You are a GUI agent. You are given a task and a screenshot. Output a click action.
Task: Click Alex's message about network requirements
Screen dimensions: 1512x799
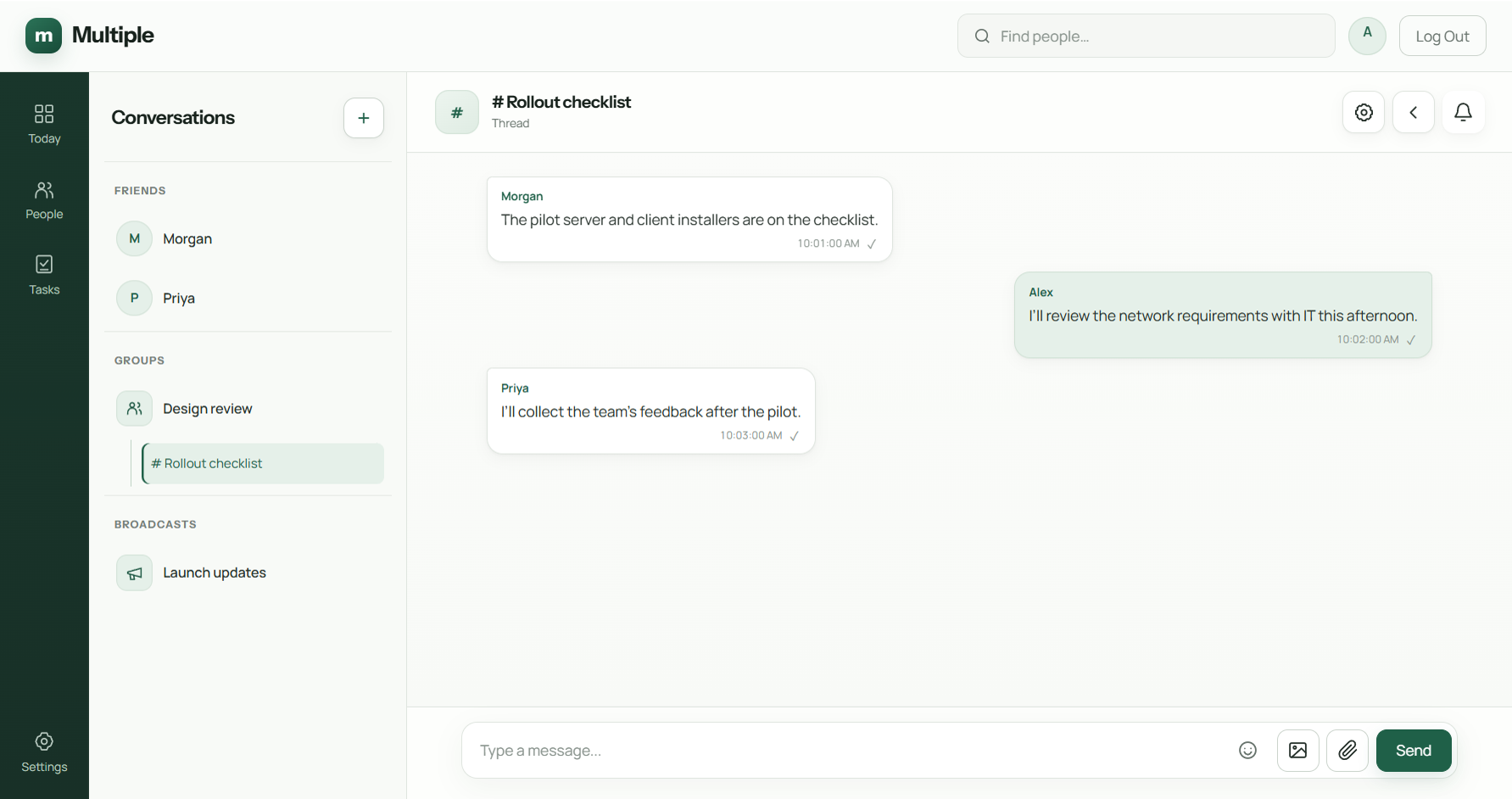tap(1223, 315)
